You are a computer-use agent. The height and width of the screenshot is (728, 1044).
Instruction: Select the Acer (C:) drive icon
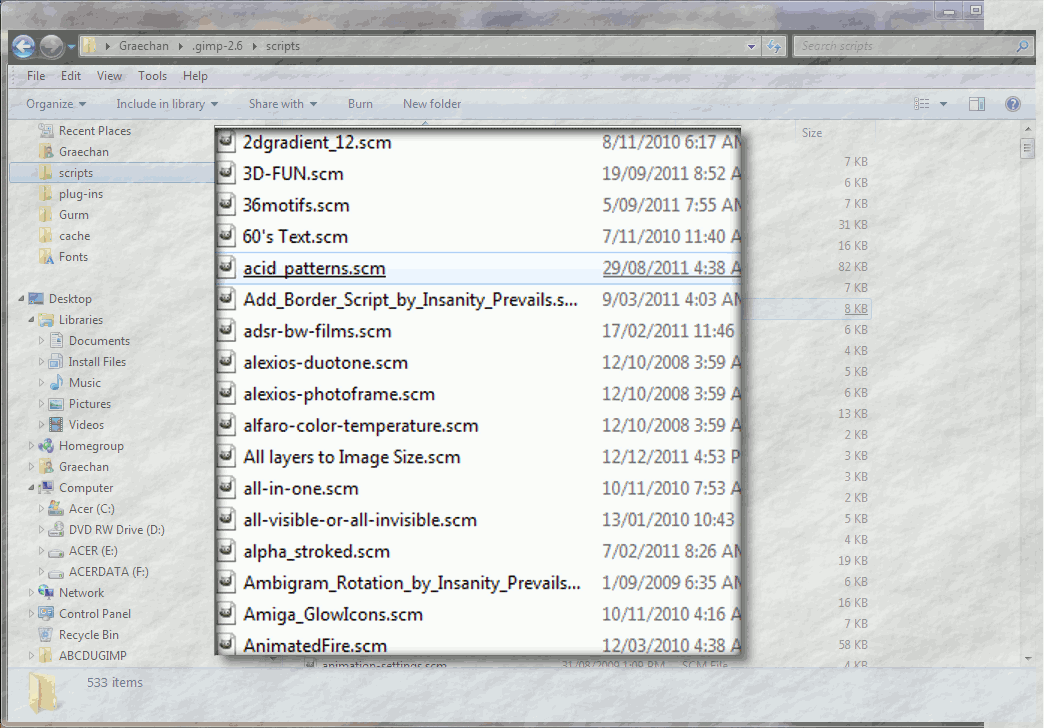pos(57,510)
